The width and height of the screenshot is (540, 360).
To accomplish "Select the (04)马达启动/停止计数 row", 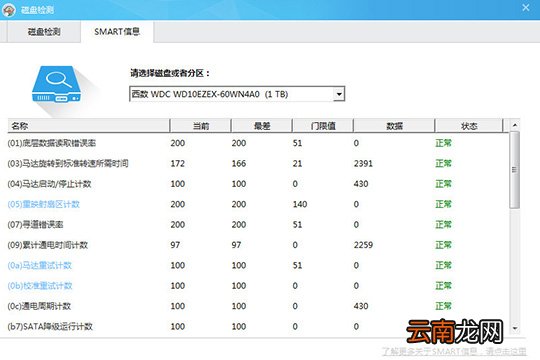I will tap(258, 184).
